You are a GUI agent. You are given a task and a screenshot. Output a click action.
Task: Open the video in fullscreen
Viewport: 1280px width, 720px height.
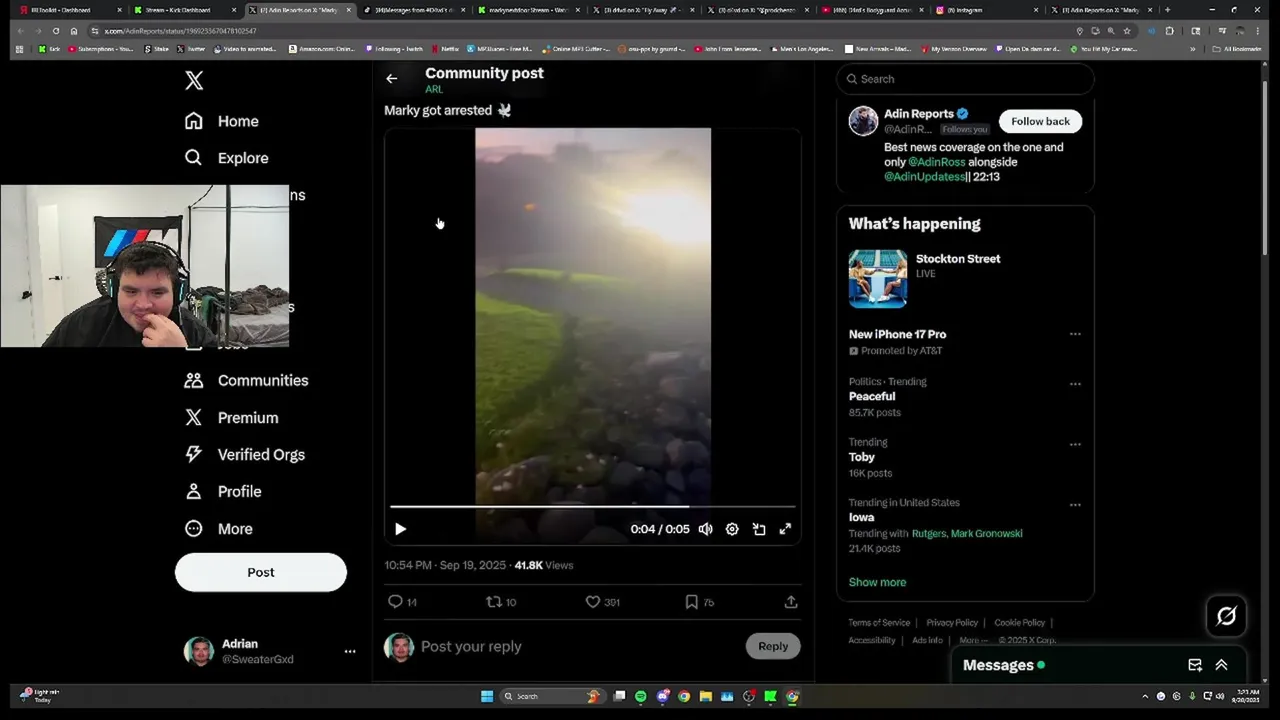[785, 529]
